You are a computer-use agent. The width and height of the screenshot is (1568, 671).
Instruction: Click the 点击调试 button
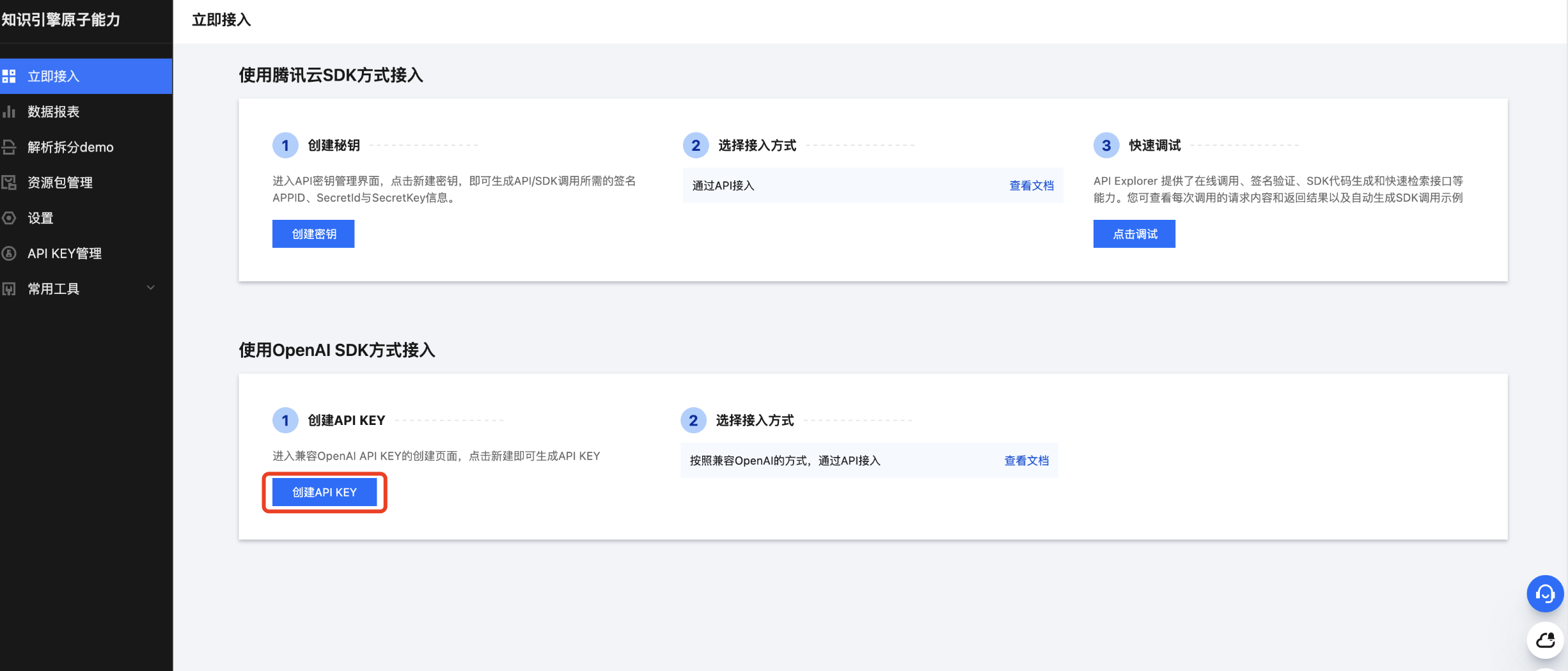pyautogui.click(x=1134, y=234)
